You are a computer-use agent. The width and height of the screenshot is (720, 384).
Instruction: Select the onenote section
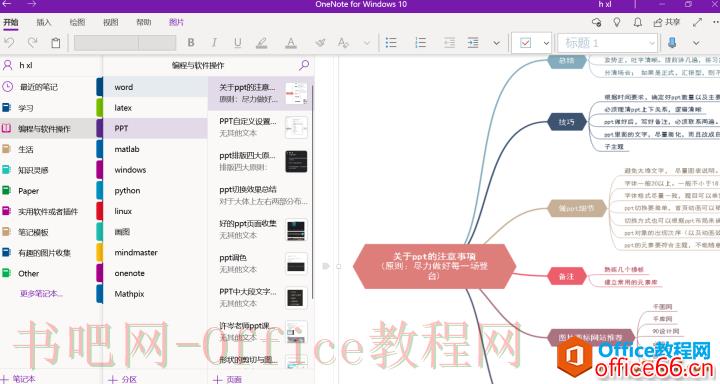tap(155, 273)
